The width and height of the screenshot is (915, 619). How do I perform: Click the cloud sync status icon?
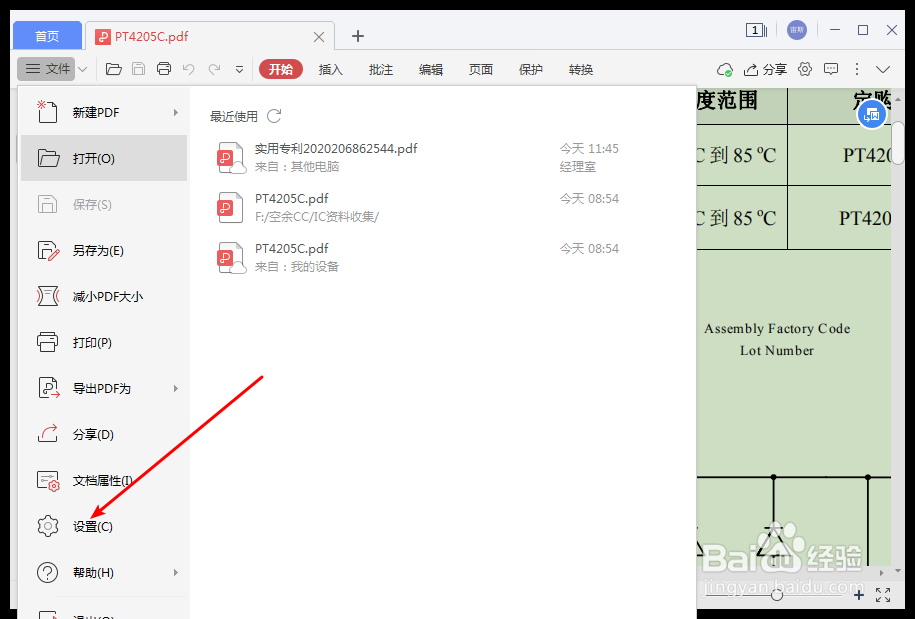[x=725, y=69]
